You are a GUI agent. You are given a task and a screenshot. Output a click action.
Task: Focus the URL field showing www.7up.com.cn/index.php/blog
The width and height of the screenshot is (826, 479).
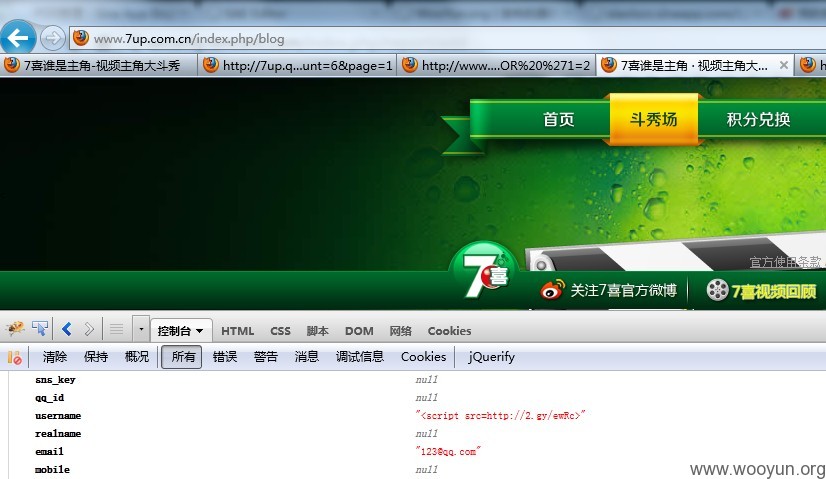[x=448, y=38]
